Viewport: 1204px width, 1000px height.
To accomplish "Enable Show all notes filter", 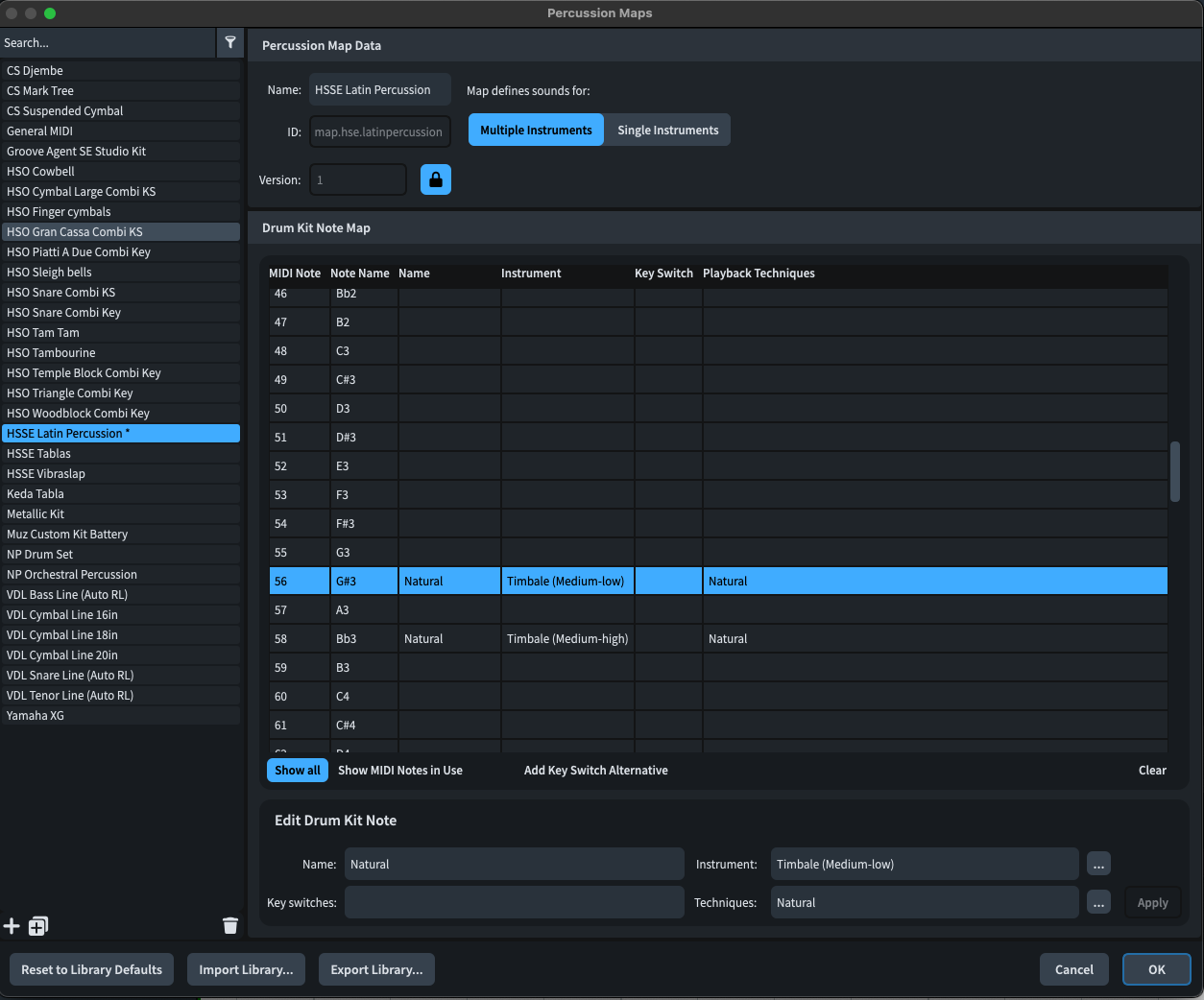I will pos(298,770).
